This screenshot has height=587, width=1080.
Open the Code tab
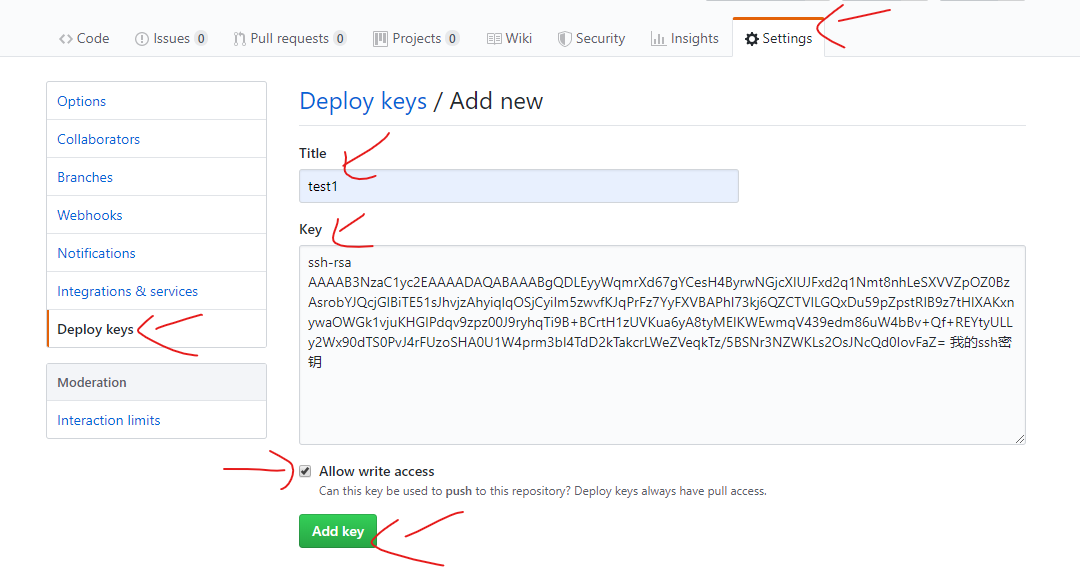click(84, 39)
